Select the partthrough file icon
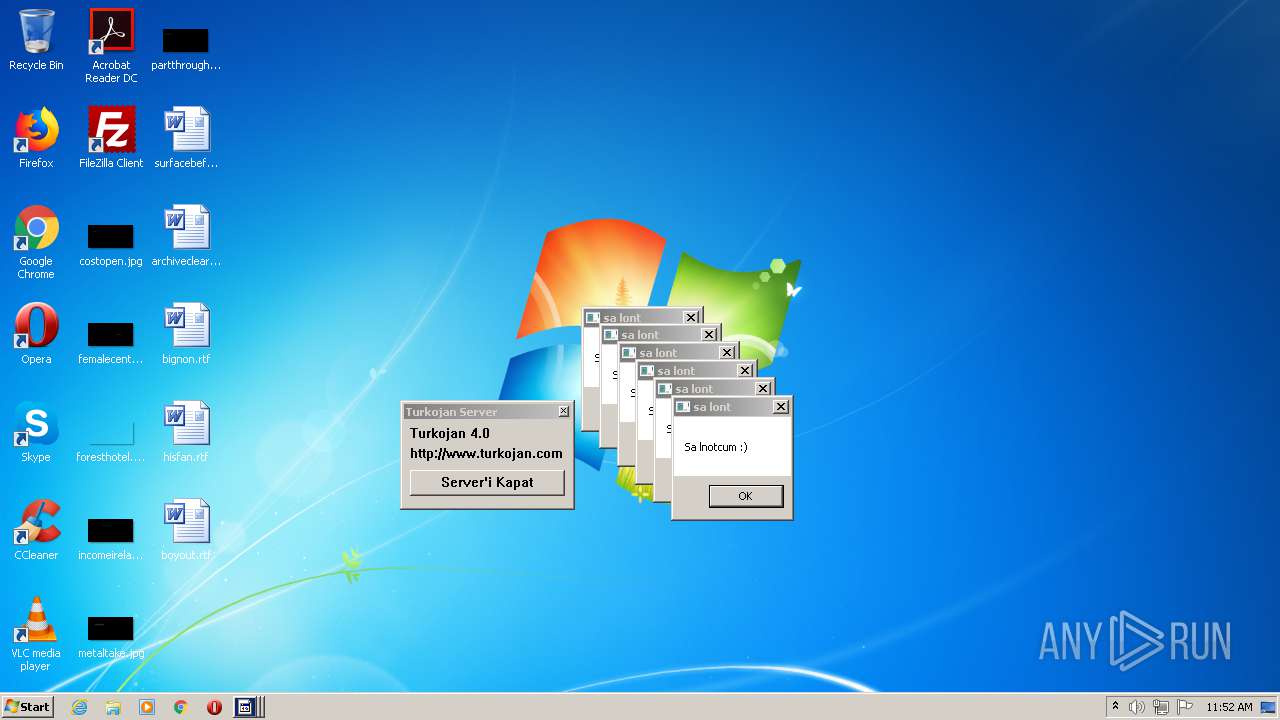1280x720 pixels. click(x=186, y=48)
